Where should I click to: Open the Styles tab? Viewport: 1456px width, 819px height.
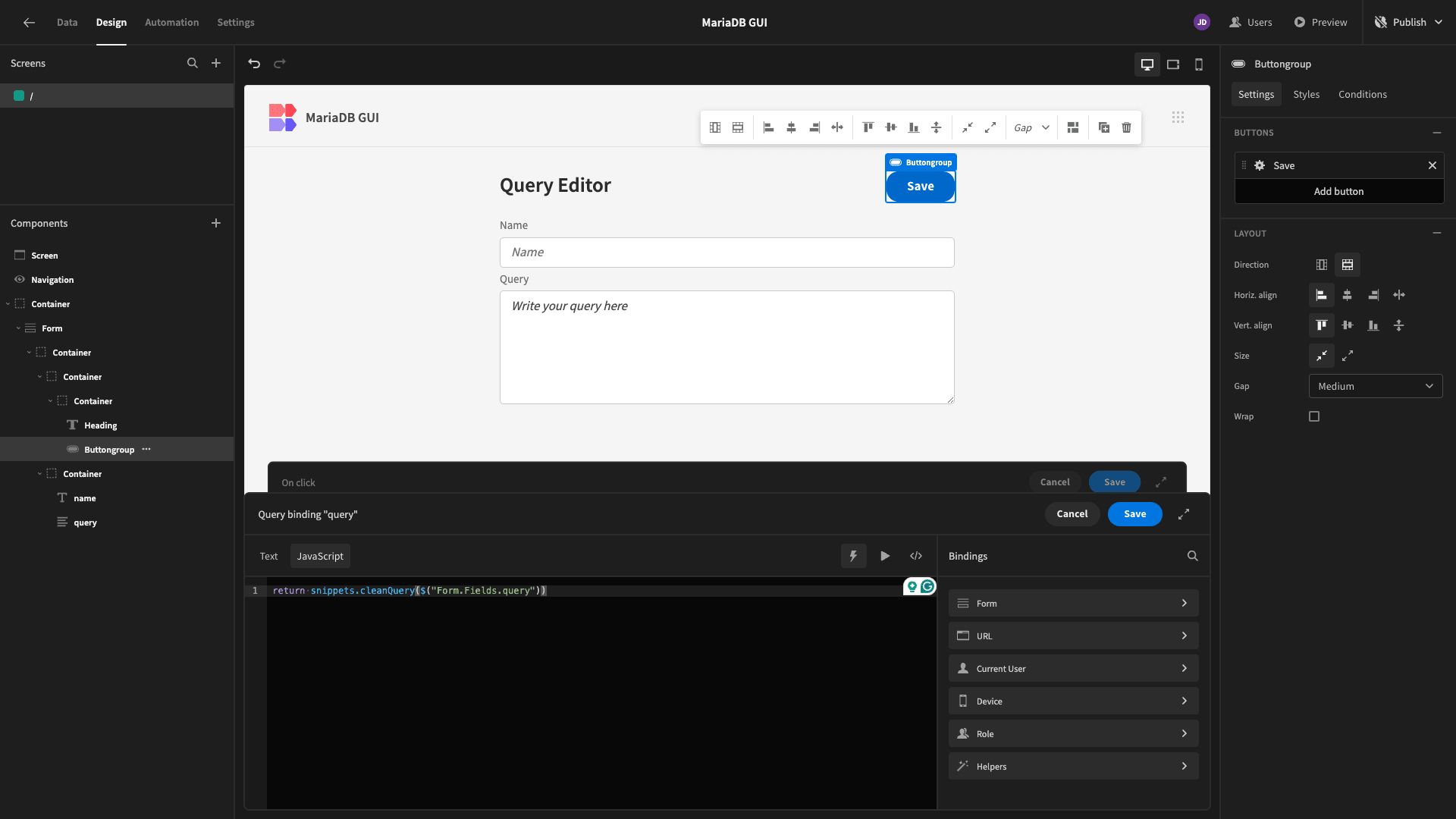[x=1306, y=95]
